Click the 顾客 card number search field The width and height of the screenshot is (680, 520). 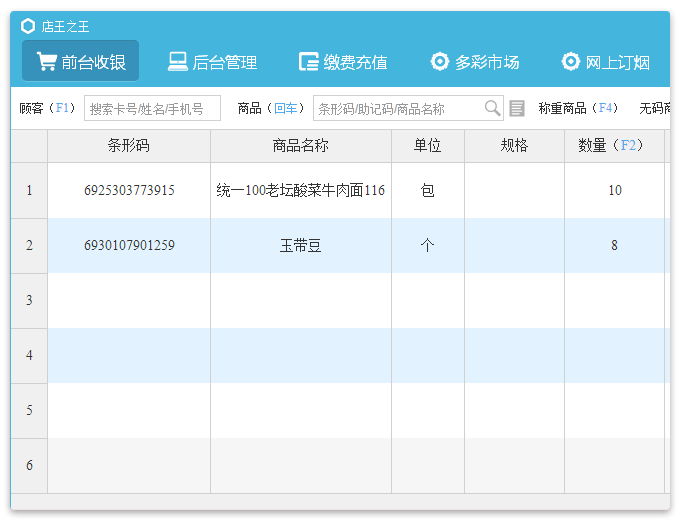pos(152,108)
